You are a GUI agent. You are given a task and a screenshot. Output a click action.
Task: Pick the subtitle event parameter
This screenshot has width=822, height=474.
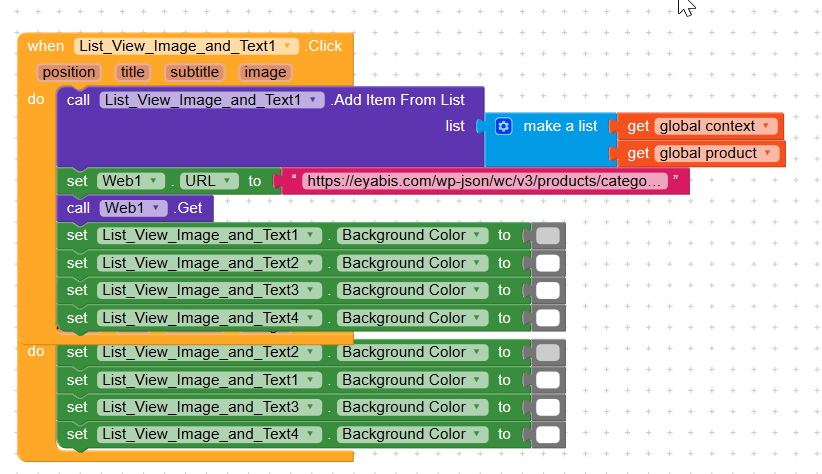pos(194,72)
